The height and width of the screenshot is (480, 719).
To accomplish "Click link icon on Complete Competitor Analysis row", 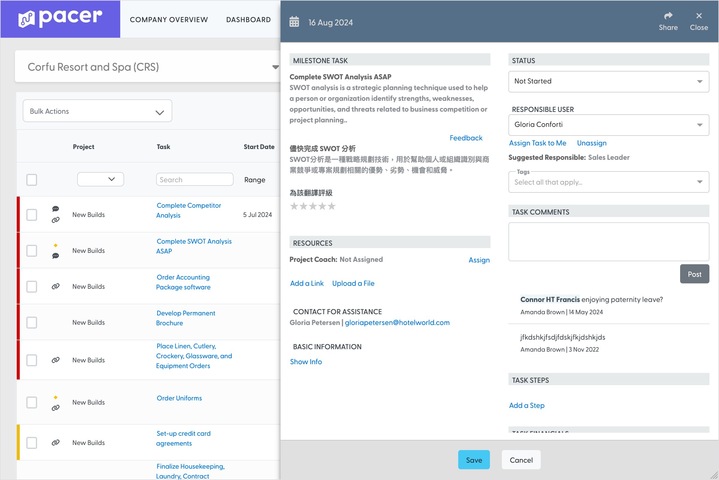I will 55,220.
